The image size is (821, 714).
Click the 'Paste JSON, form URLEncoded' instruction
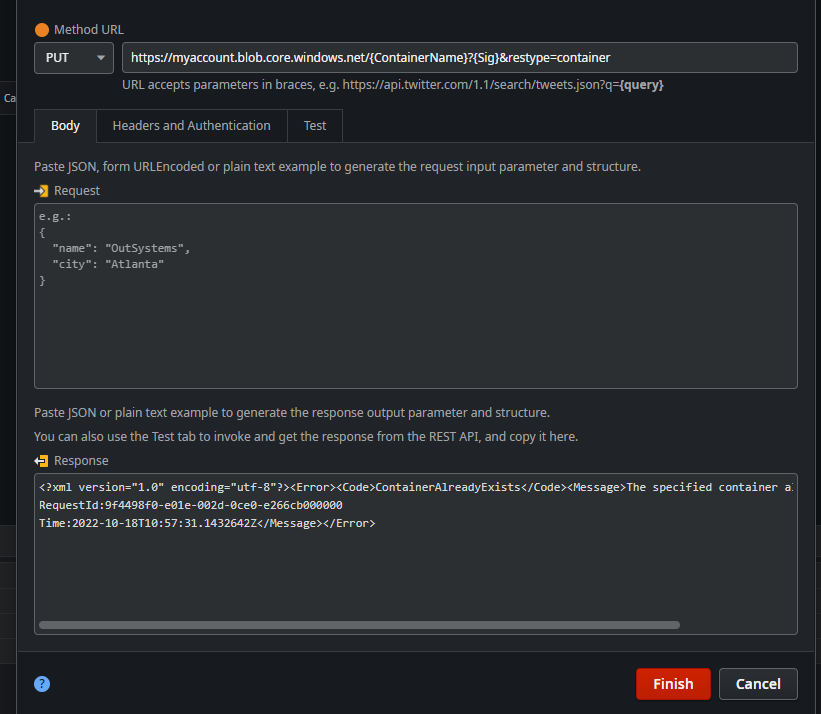pyautogui.click(x=337, y=167)
